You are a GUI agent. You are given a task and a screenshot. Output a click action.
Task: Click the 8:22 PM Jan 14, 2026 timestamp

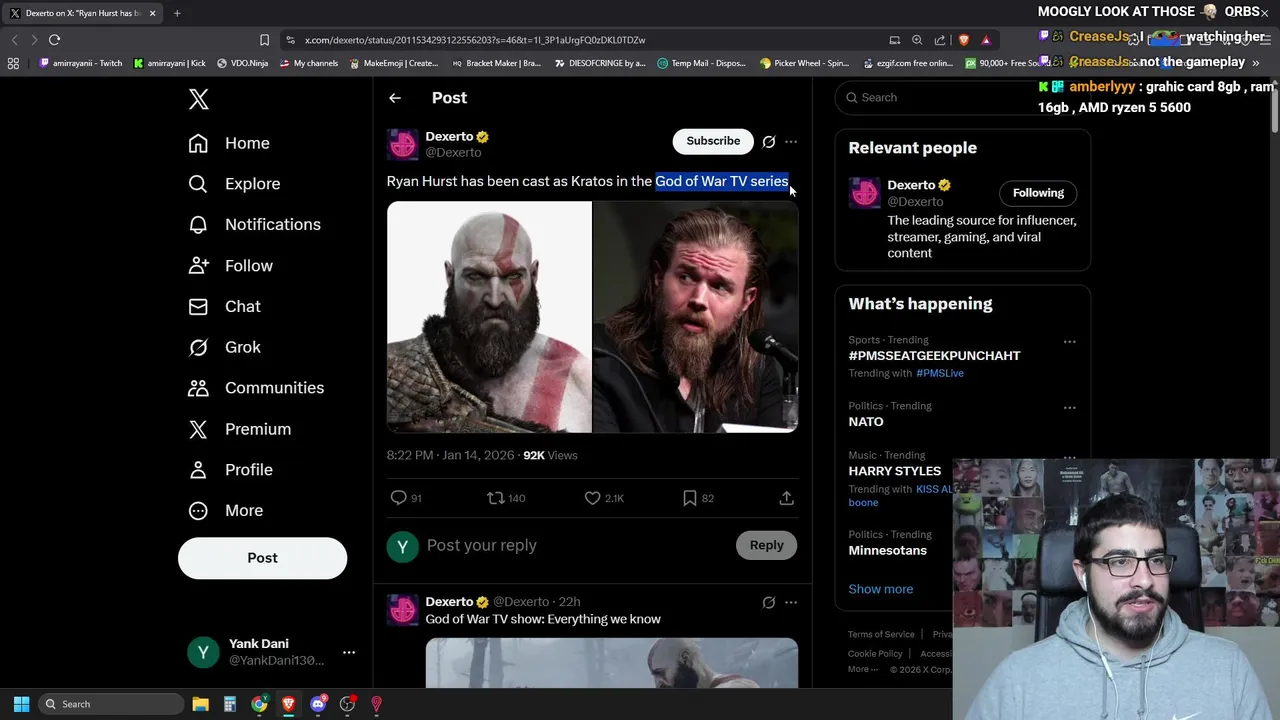pos(450,455)
